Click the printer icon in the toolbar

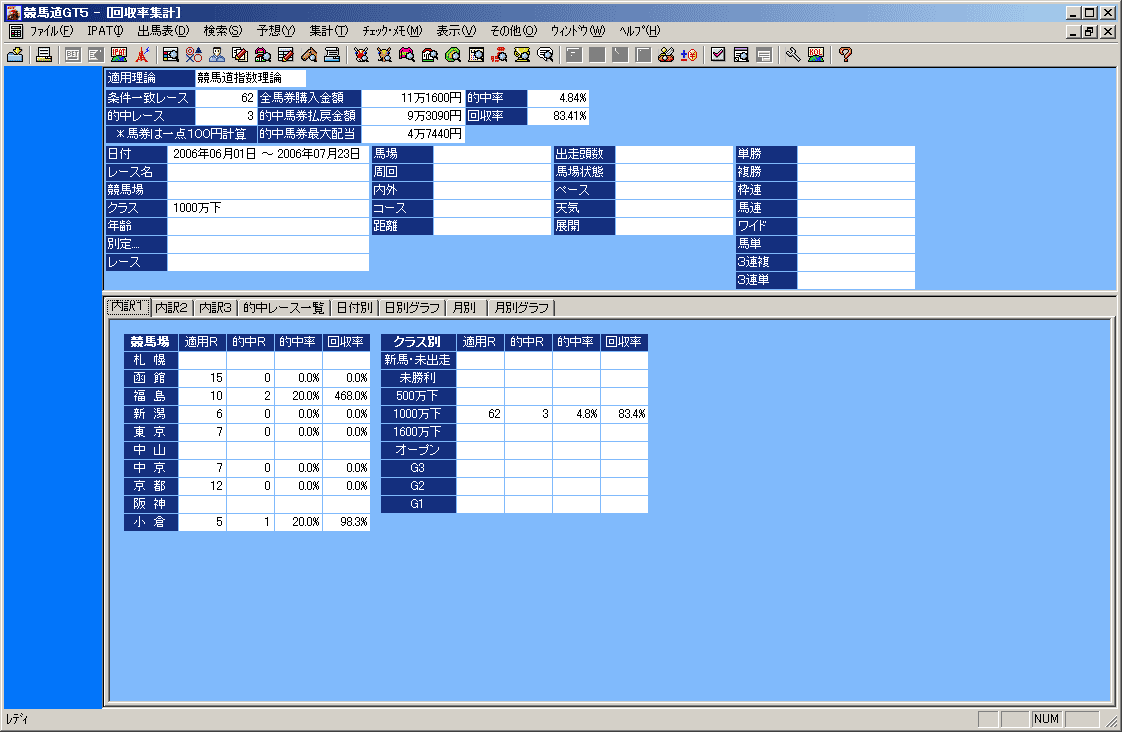click(44, 55)
